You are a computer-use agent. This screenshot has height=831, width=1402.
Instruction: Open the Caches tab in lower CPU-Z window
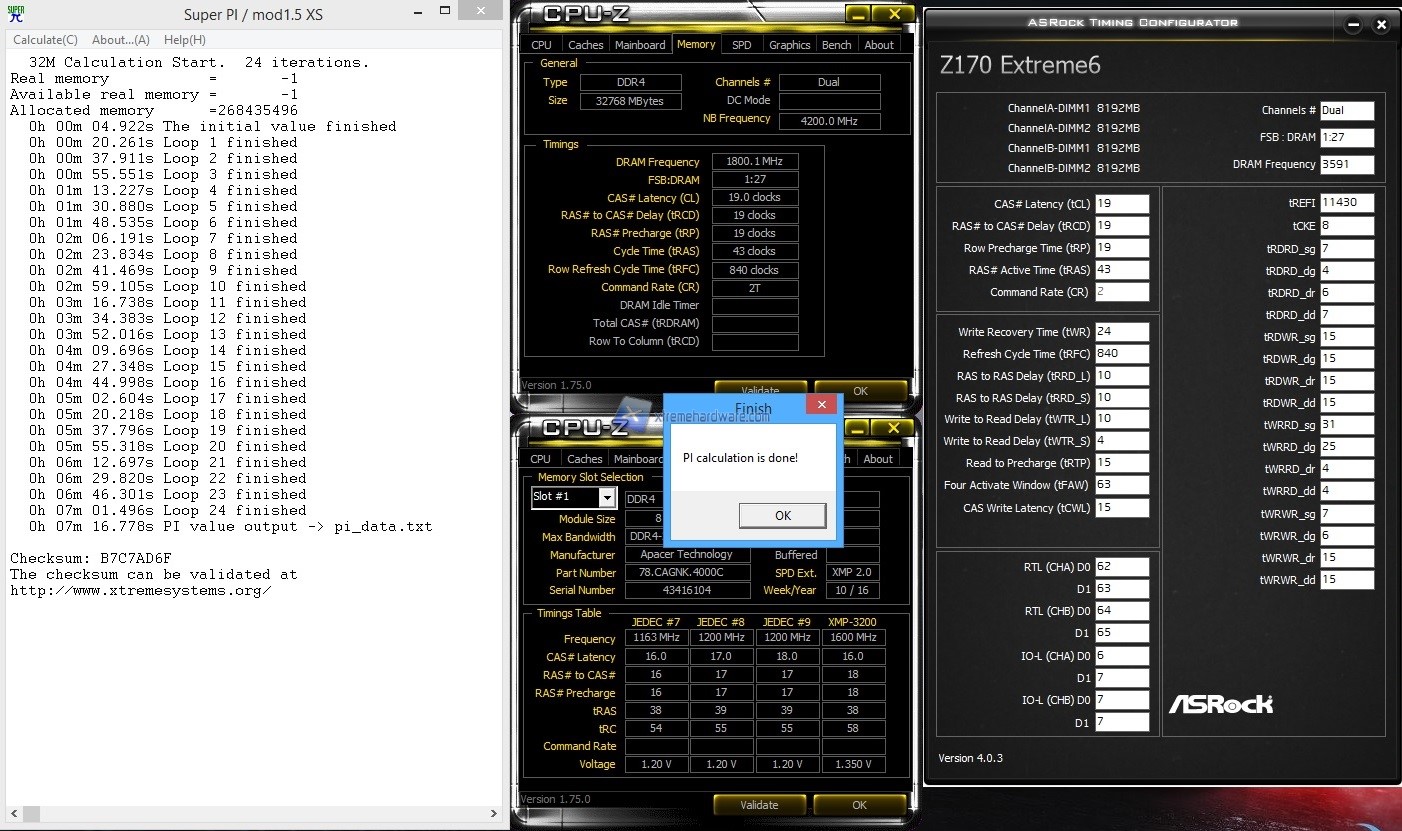point(585,459)
